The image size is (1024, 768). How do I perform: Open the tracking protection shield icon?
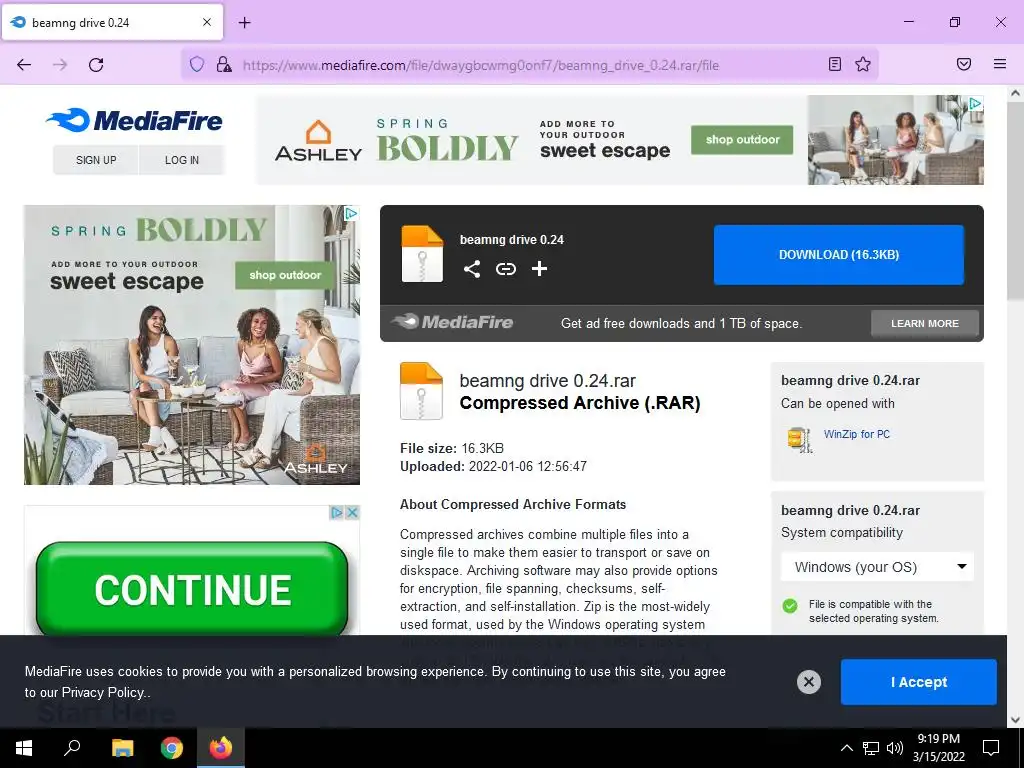pyautogui.click(x=197, y=64)
